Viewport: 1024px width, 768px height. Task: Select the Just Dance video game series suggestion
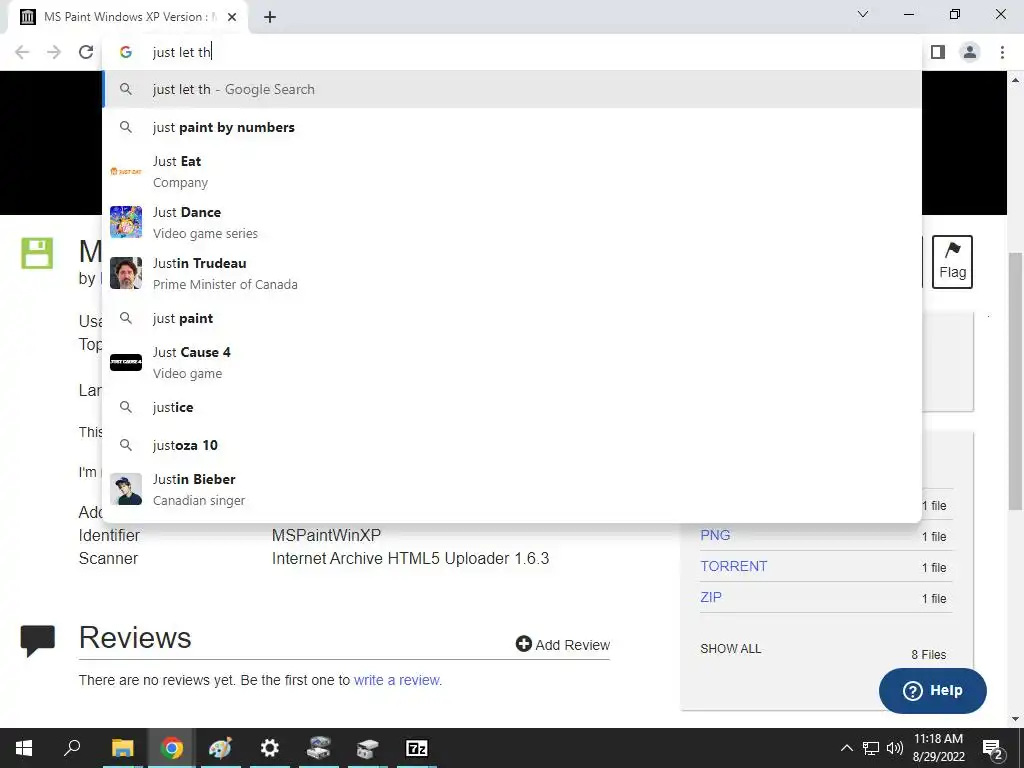[x=512, y=223]
